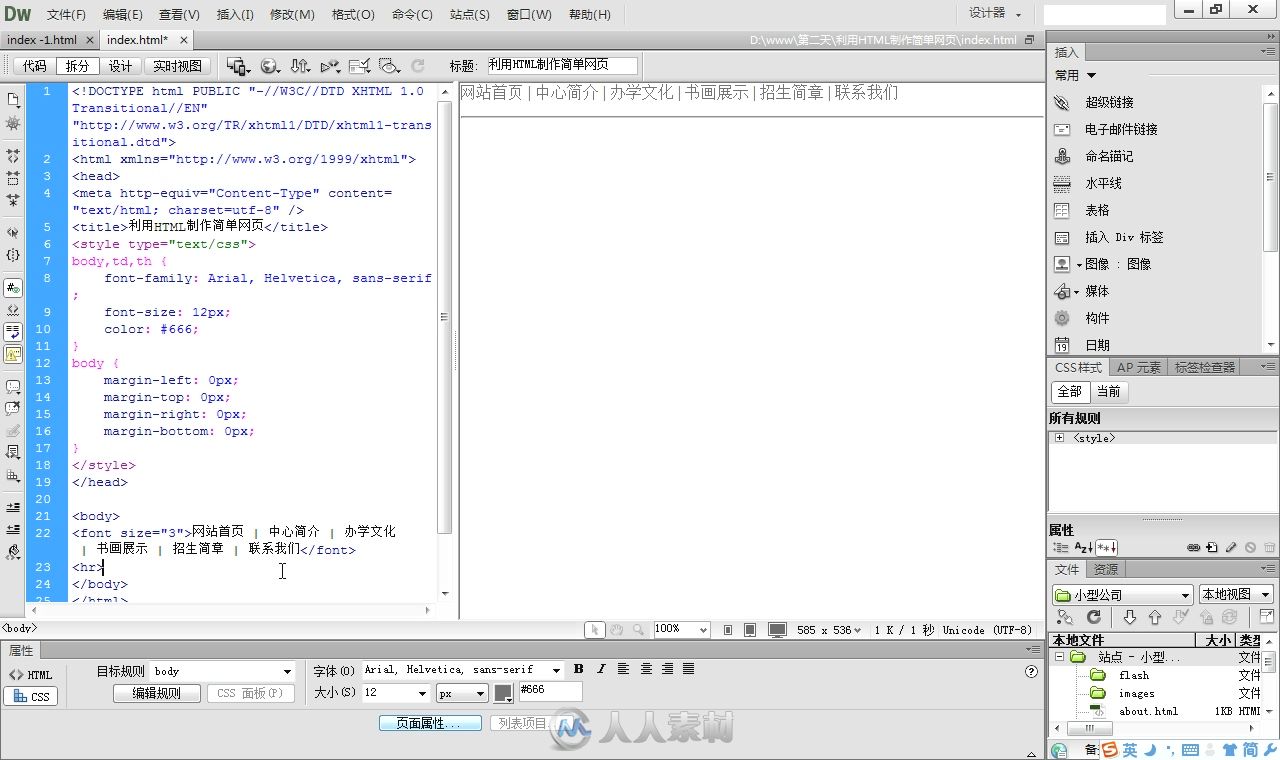Viewport: 1280px width, 760px height.
Task: Click the 设计 design view button
Action: click(x=120, y=66)
